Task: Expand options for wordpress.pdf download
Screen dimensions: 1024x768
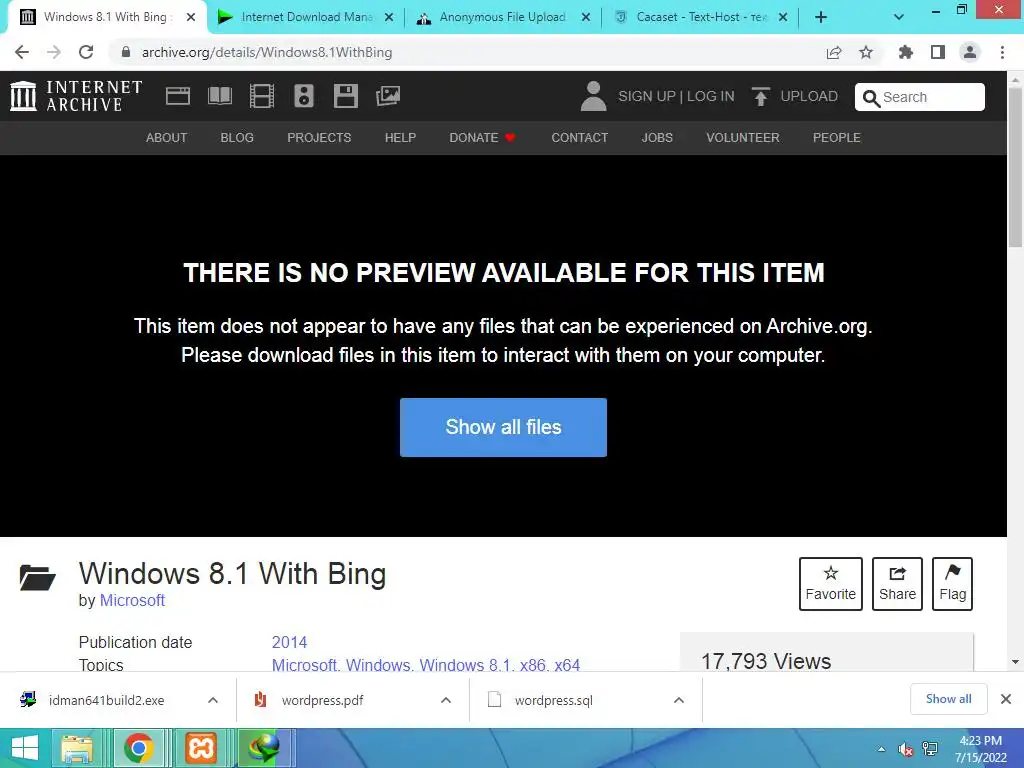Action: 446,700
